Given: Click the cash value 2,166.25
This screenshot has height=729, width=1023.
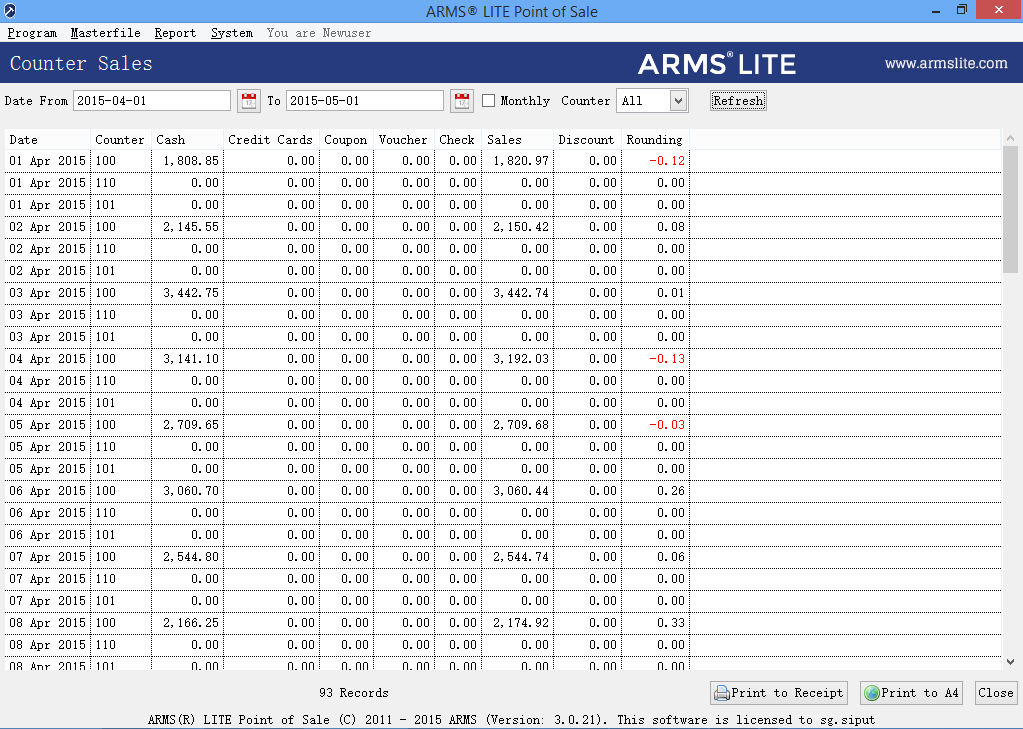Looking at the screenshot, I should pyautogui.click(x=191, y=623).
